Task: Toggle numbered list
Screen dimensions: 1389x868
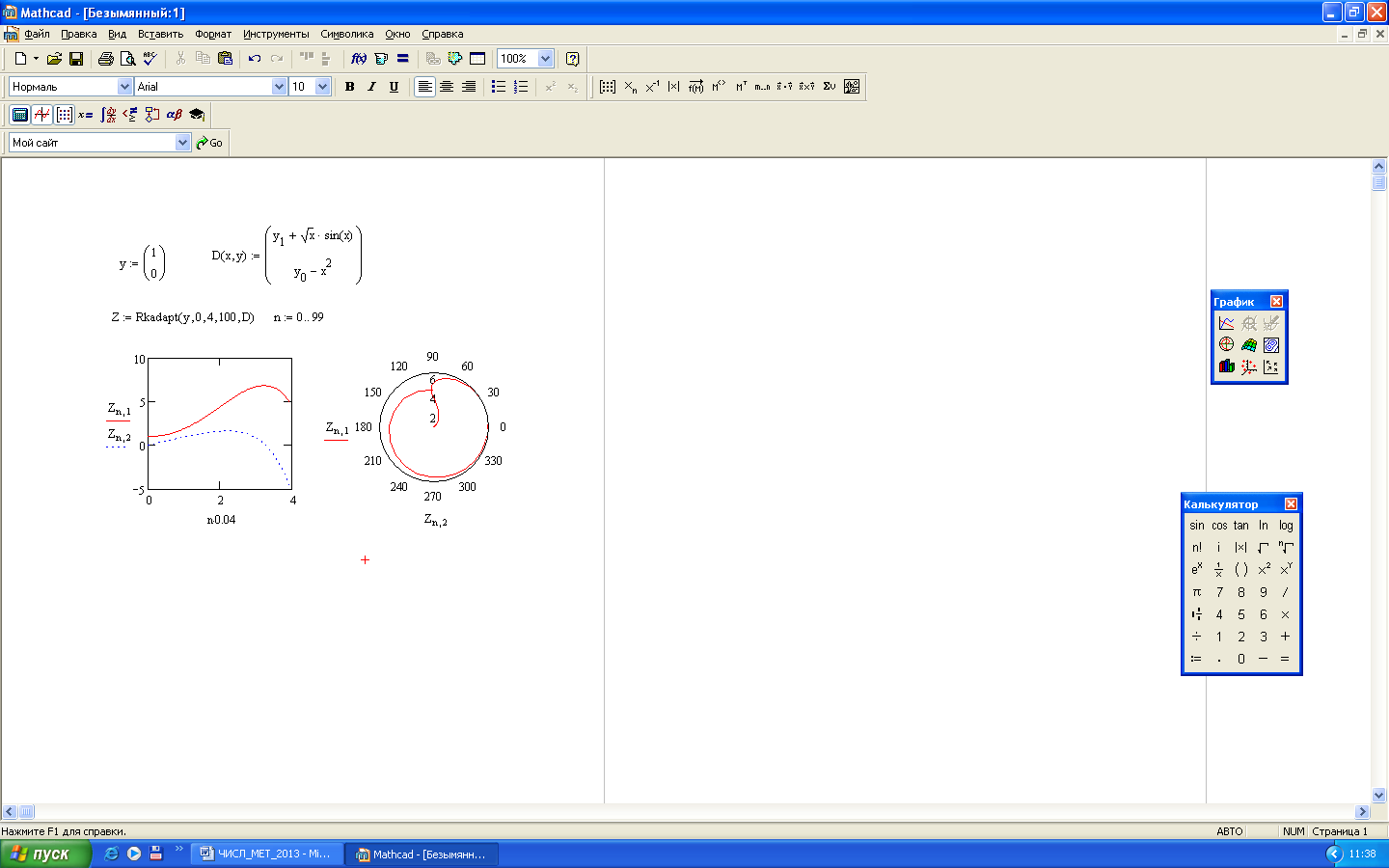Action: tap(521, 87)
